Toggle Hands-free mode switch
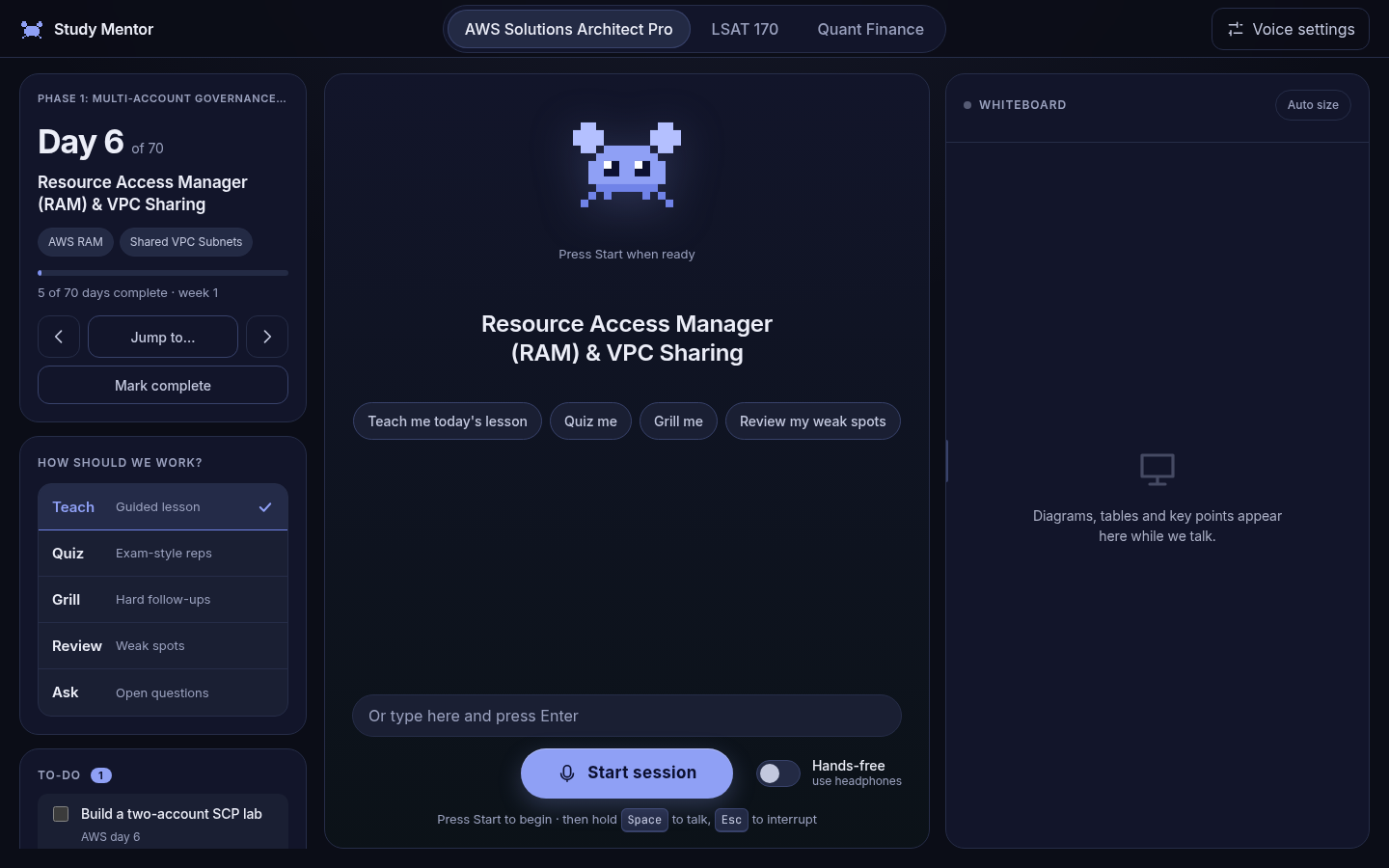Image resolution: width=1389 pixels, height=868 pixels. 778,773
